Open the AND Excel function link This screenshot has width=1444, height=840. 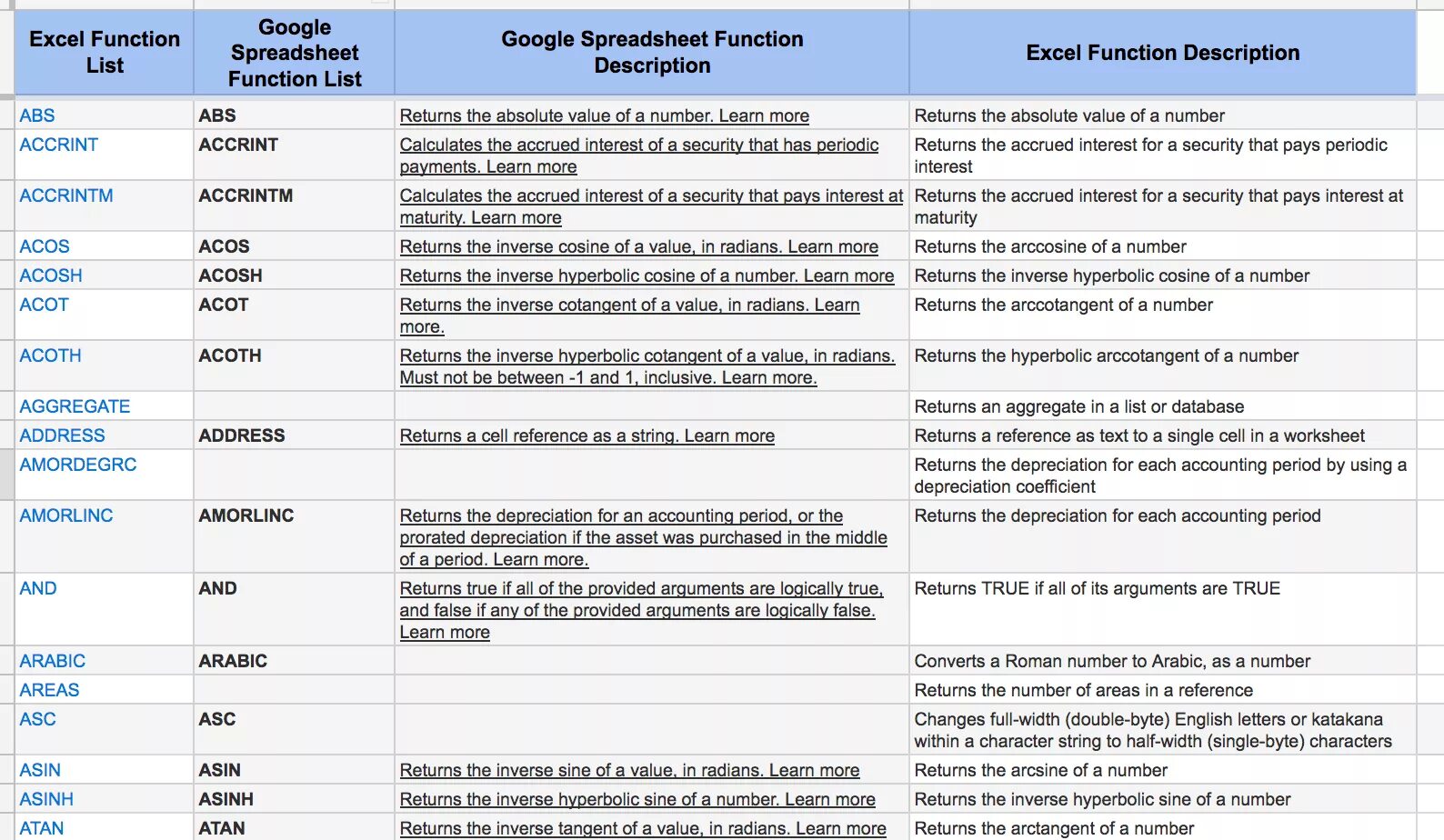pyautogui.click(x=38, y=588)
